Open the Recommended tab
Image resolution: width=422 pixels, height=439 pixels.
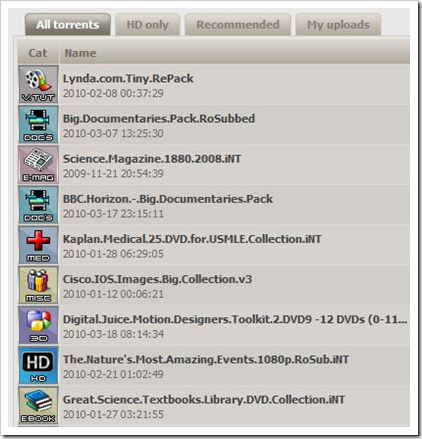point(238,25)
